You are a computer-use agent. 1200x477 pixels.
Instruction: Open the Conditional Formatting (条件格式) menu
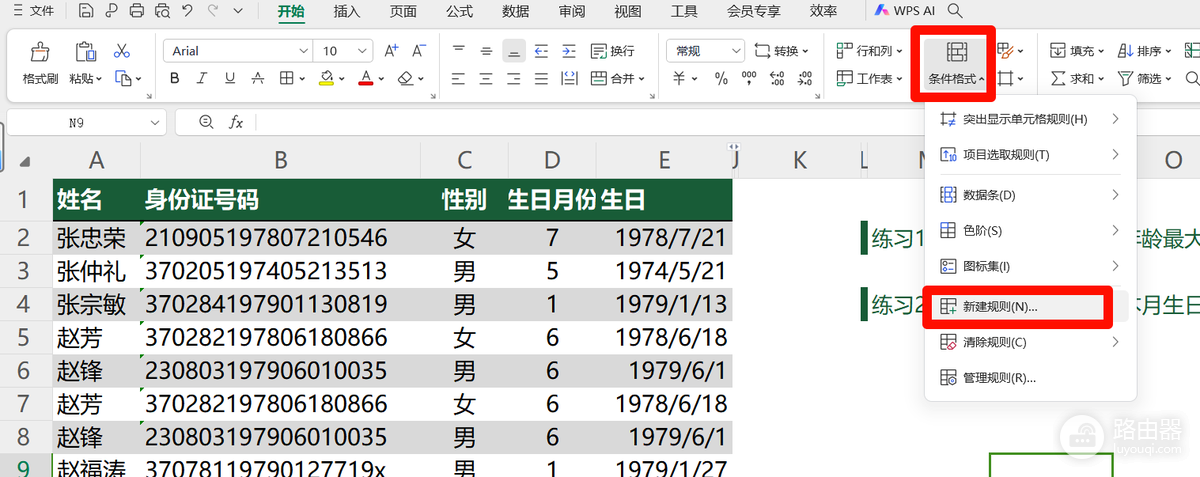(x=957, y=63)
